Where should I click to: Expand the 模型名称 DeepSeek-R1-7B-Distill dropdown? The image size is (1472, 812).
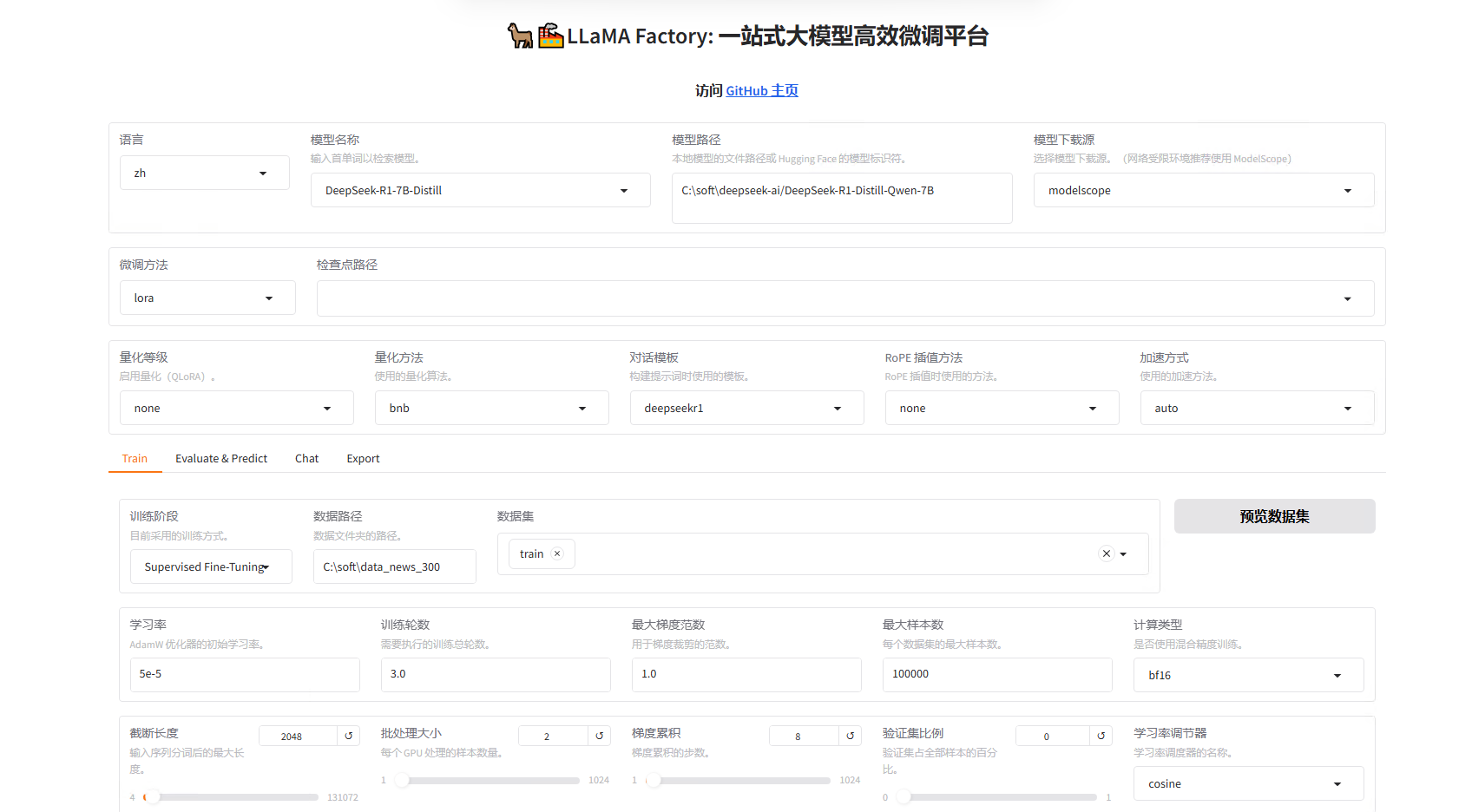pyautogui.click(x=481, y=190)
